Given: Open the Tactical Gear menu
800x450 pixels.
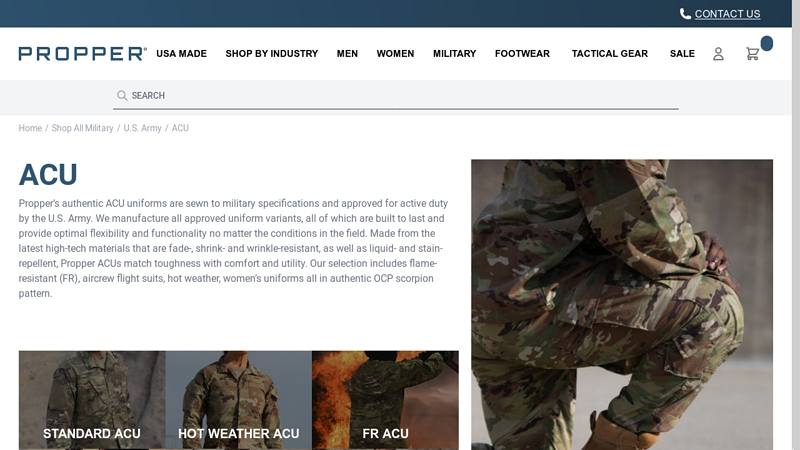Looking at the screenshot, I should click(x=609, y=54).
